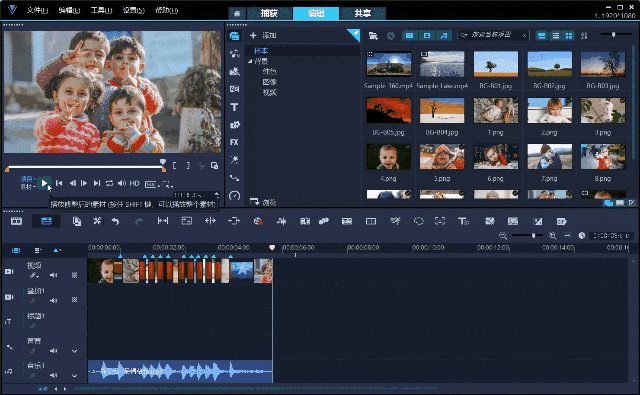Open the Sound/Audio library sidebar icon
Viewport: 640px width, 395px height.
[x=234, y=53]
